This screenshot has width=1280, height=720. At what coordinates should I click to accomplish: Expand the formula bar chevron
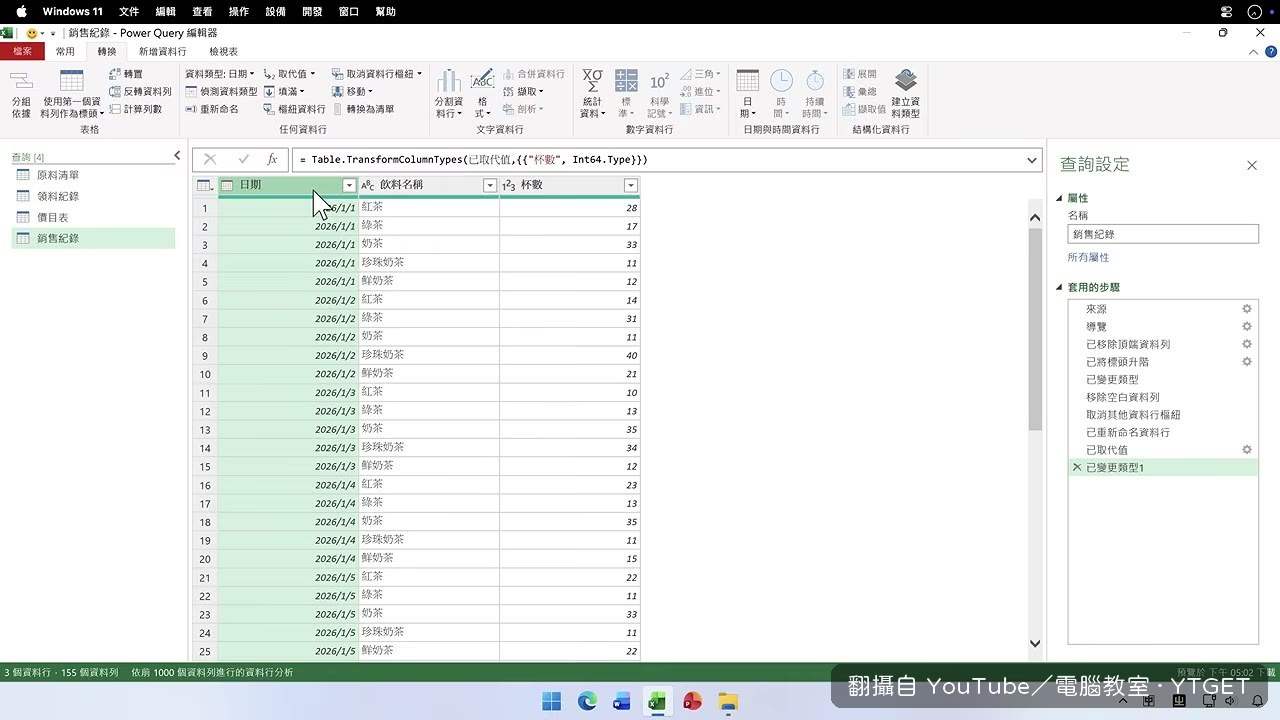point(1033,160)
